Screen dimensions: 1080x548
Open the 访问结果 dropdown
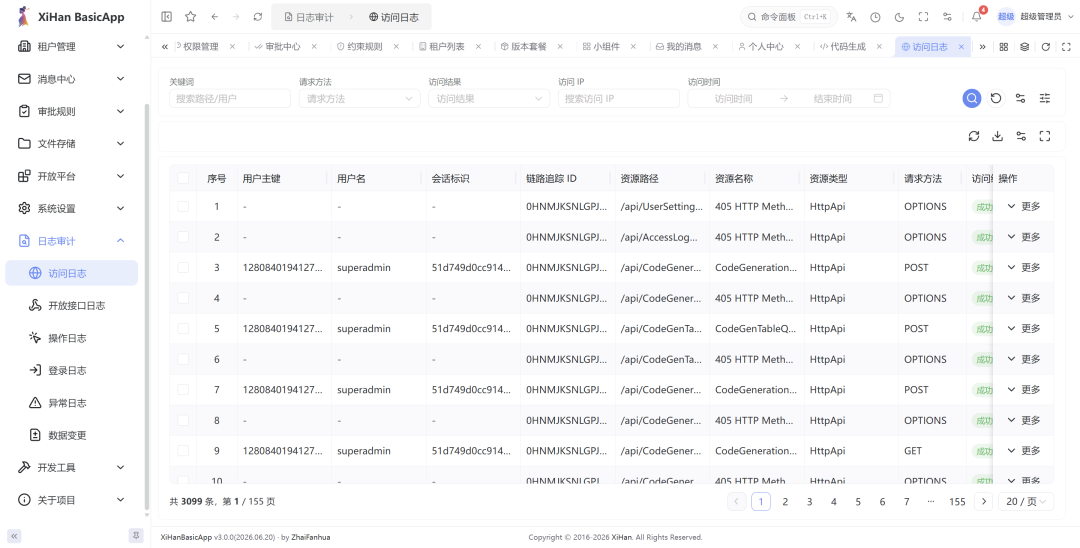pos(489,98)
